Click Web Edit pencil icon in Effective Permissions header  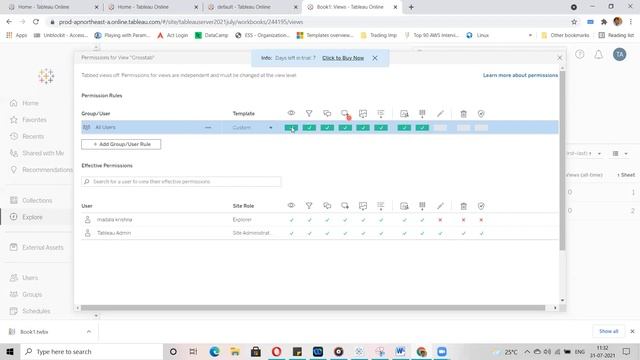click(440, 206)
